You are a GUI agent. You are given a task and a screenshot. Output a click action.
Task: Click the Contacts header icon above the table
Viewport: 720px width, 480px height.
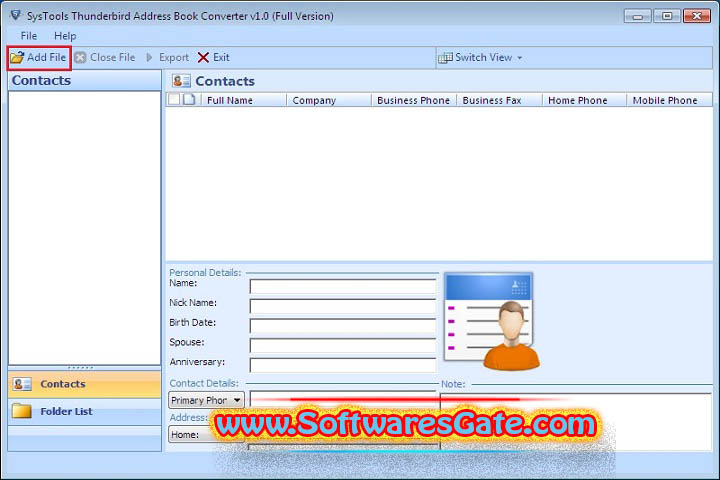pos(181,81)
